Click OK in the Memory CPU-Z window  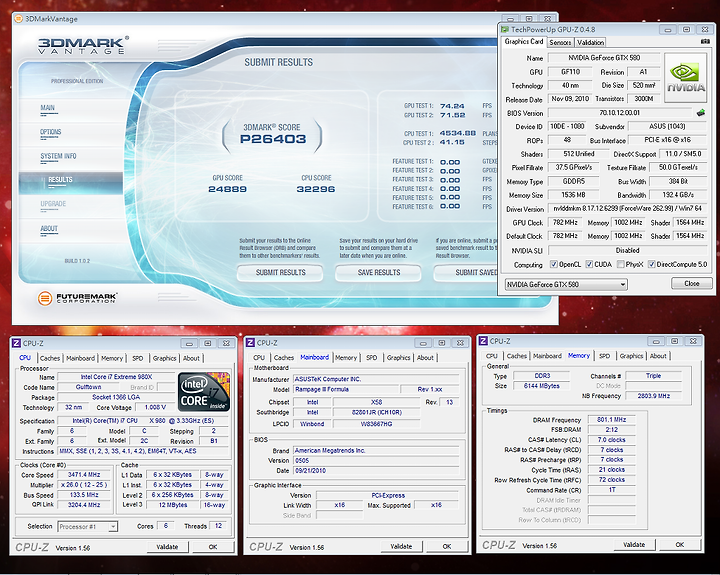[680, 545]
